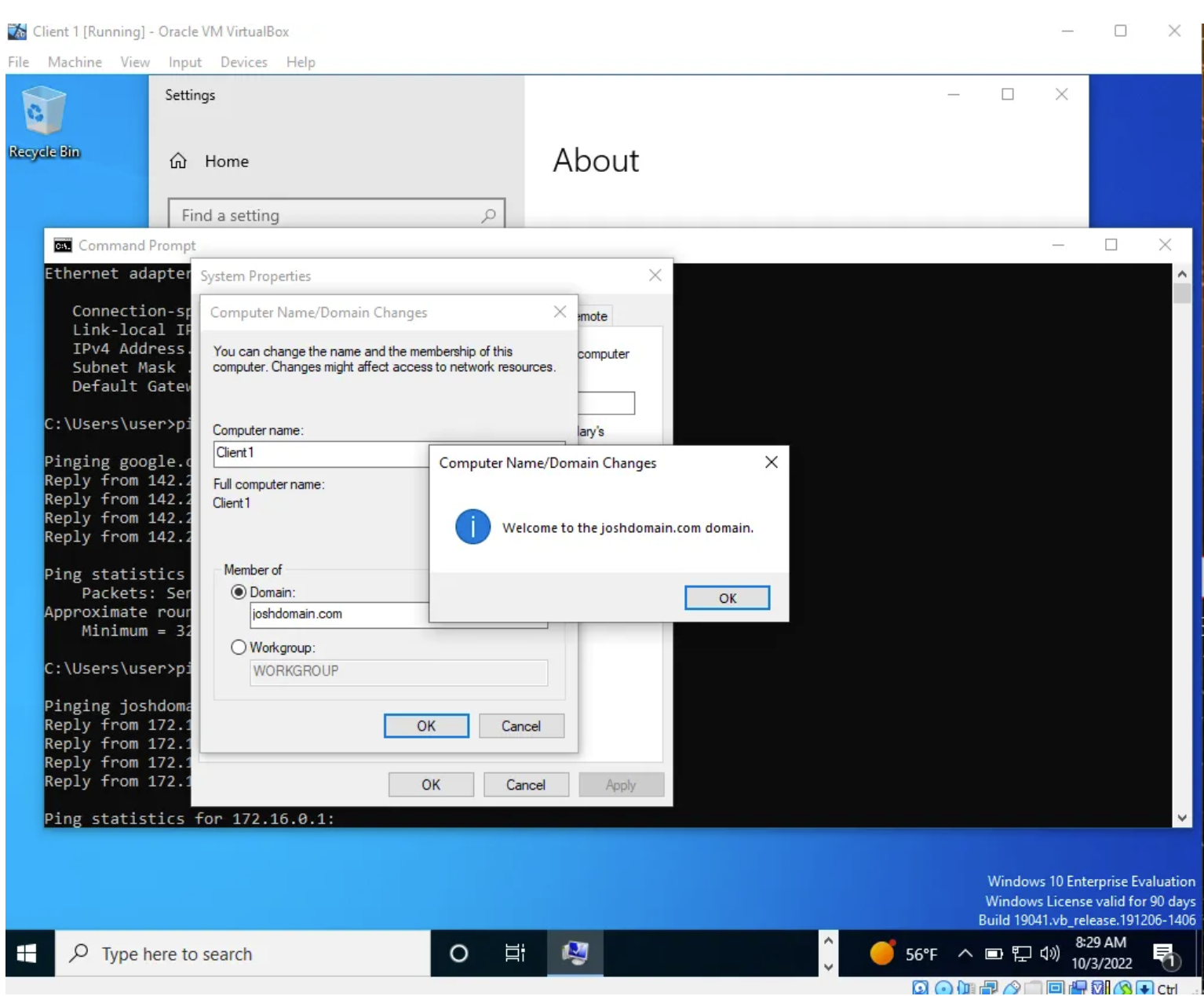
Task: Click the network icon in system tray
Action: tap(1022, 954)
